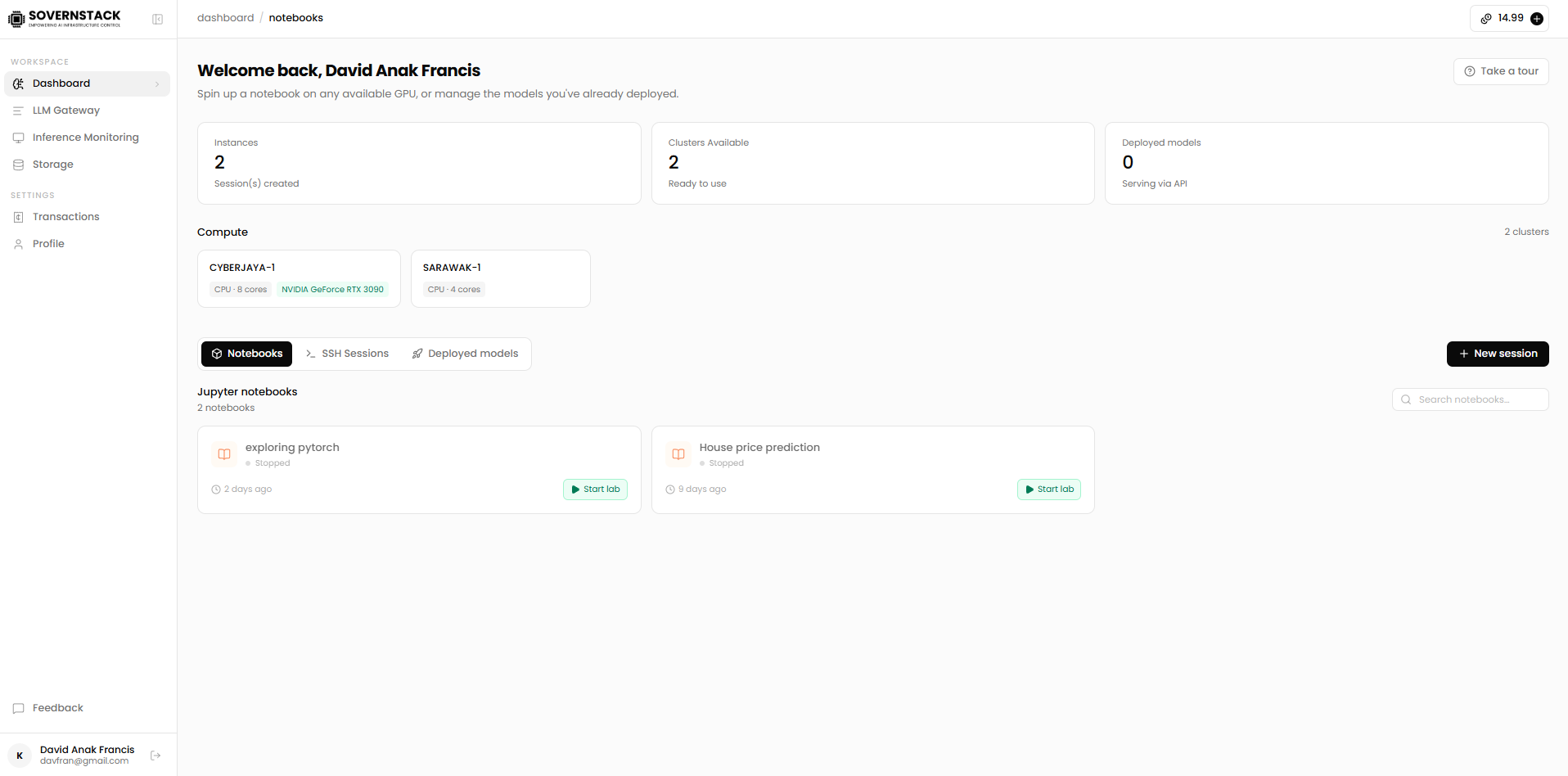Image resolution: width=1568 pixels, height=776 pixels.
Task: Open the Deployed models tab
Action: (465, 354)
